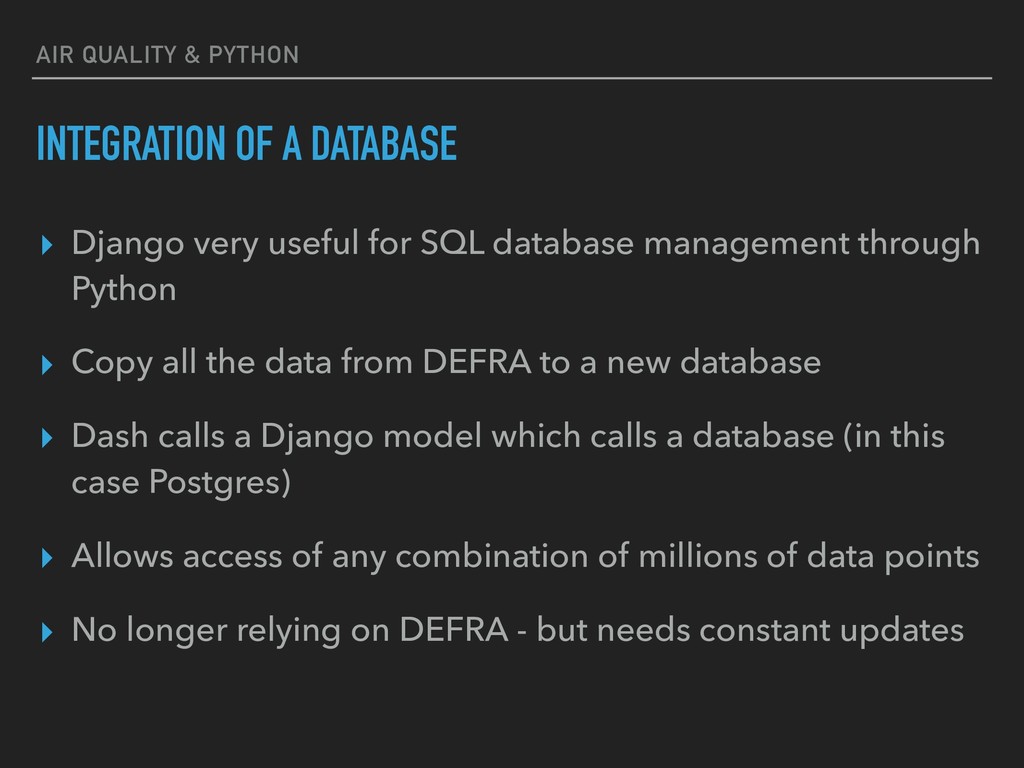Click the bullet starting 'Dash calls a Django model'

click(x=508, y=459)
